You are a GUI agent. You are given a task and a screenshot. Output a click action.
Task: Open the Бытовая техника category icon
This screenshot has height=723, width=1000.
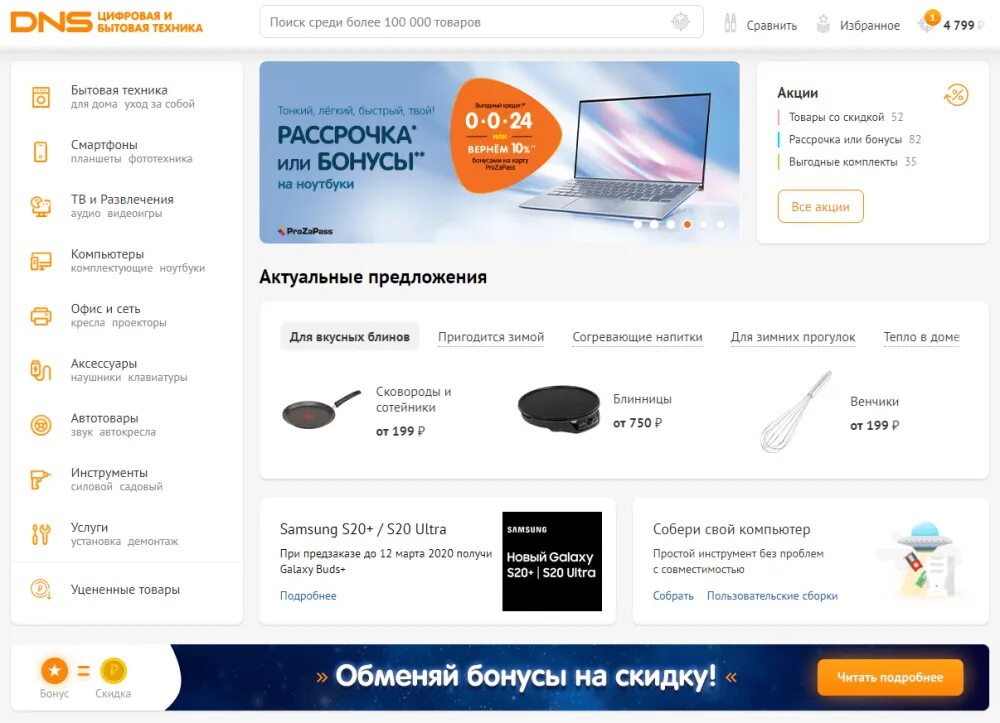click(41, 97)
